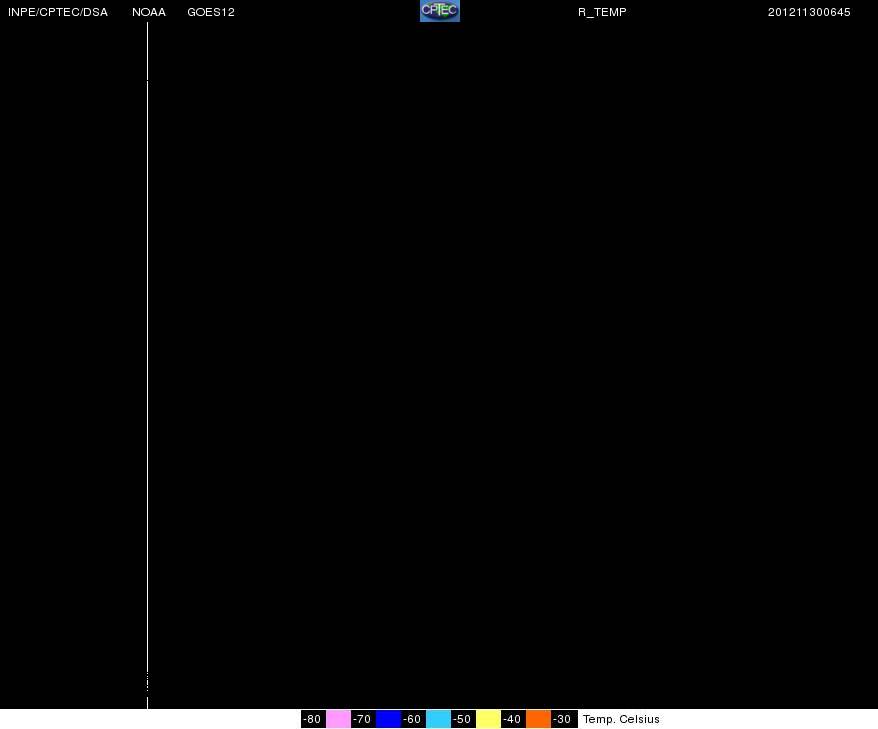Image resolution: width=878 pixels, height=729 pixels.
Task: Click the INPE/CPTEC/DSA header text
Action: (x=58, y=12)
